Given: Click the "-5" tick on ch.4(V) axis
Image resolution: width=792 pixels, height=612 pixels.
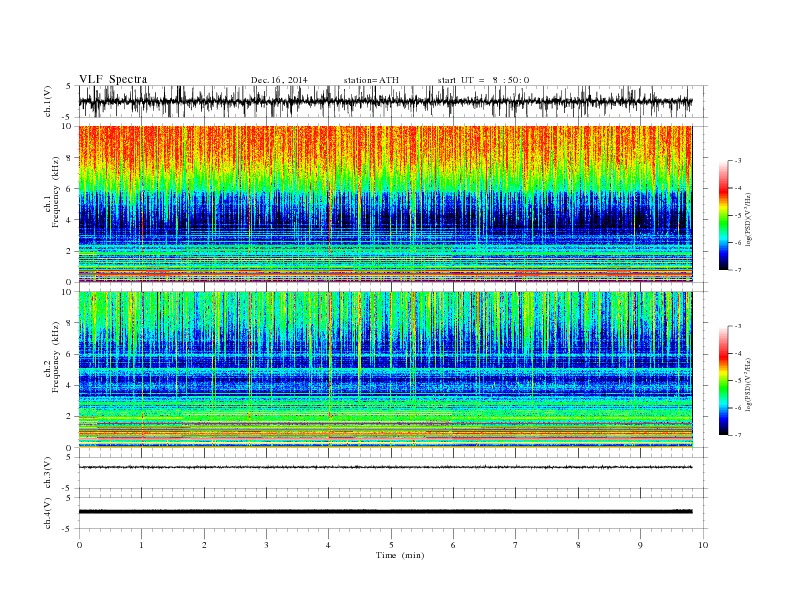Looking at the screenshot, I should [x=68, y=529].
